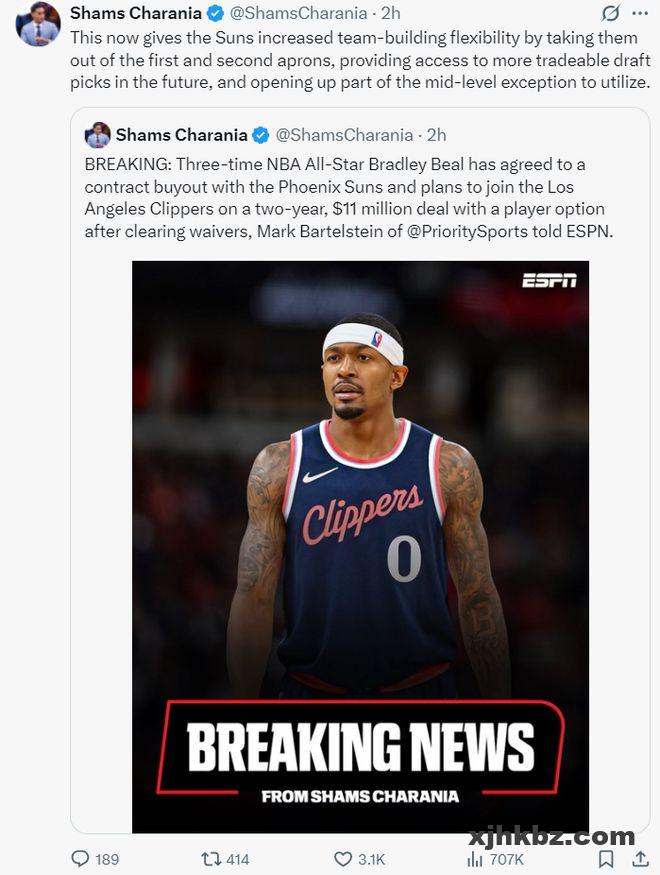Share the tweet using the upload icon
The width and height of the screenshot is (660, 875).
coord(641,858)
